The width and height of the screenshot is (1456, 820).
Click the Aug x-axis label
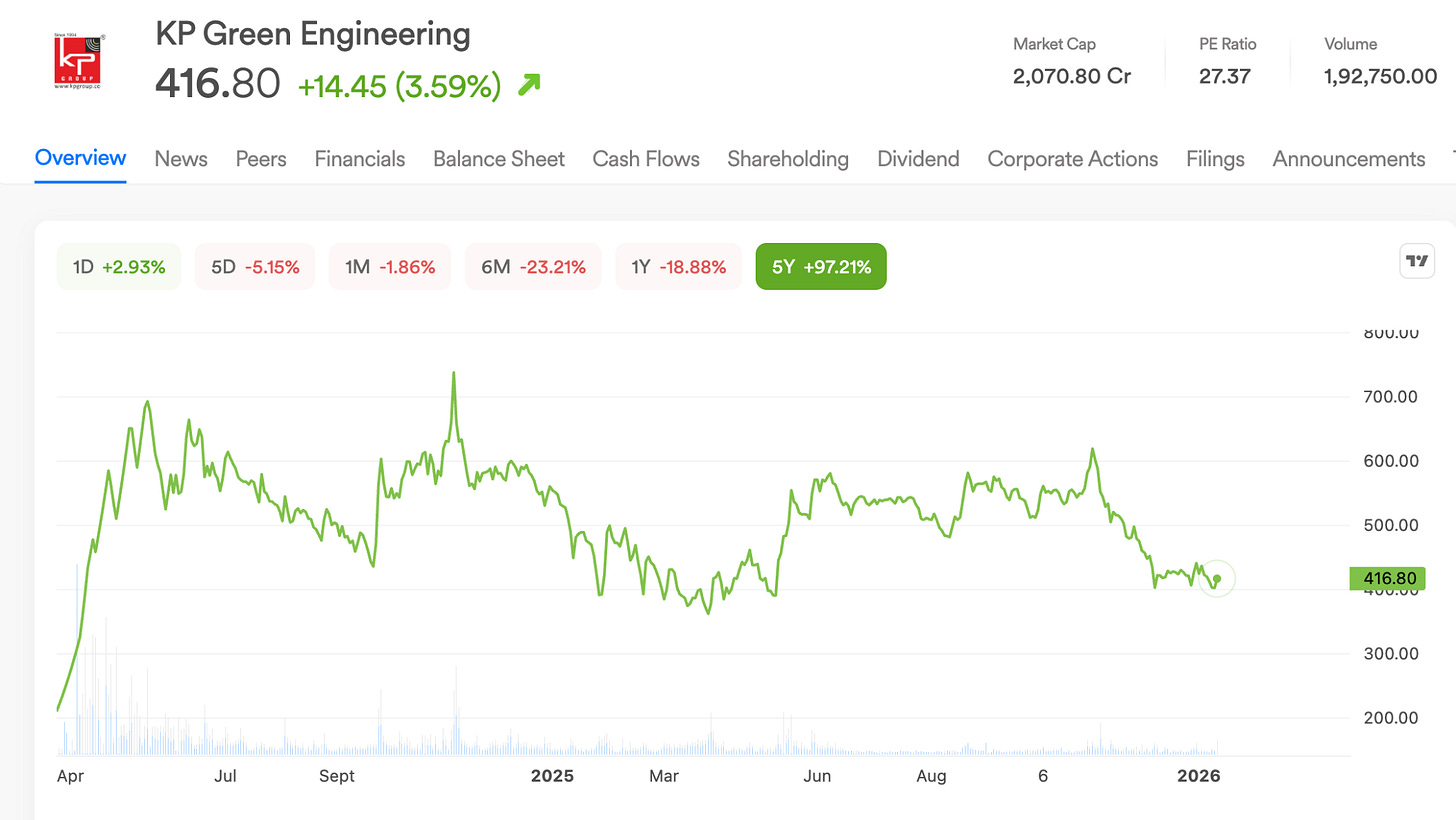point(932,776)
